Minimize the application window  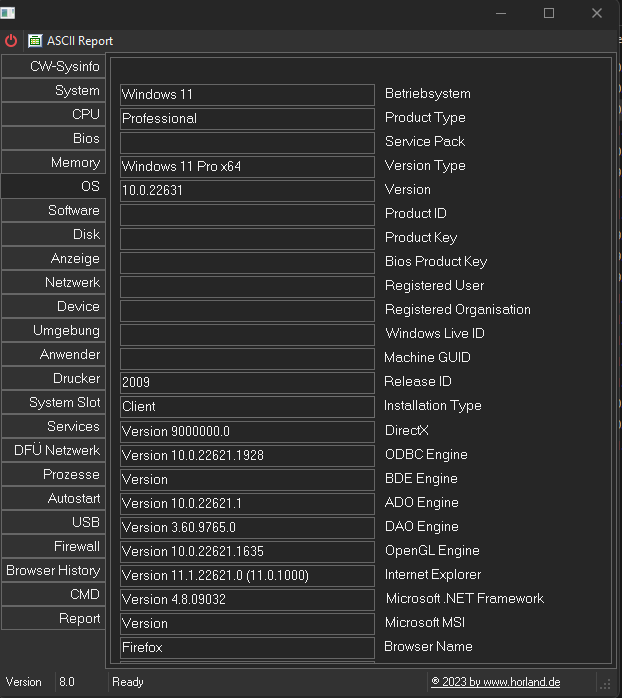point(501,13)
